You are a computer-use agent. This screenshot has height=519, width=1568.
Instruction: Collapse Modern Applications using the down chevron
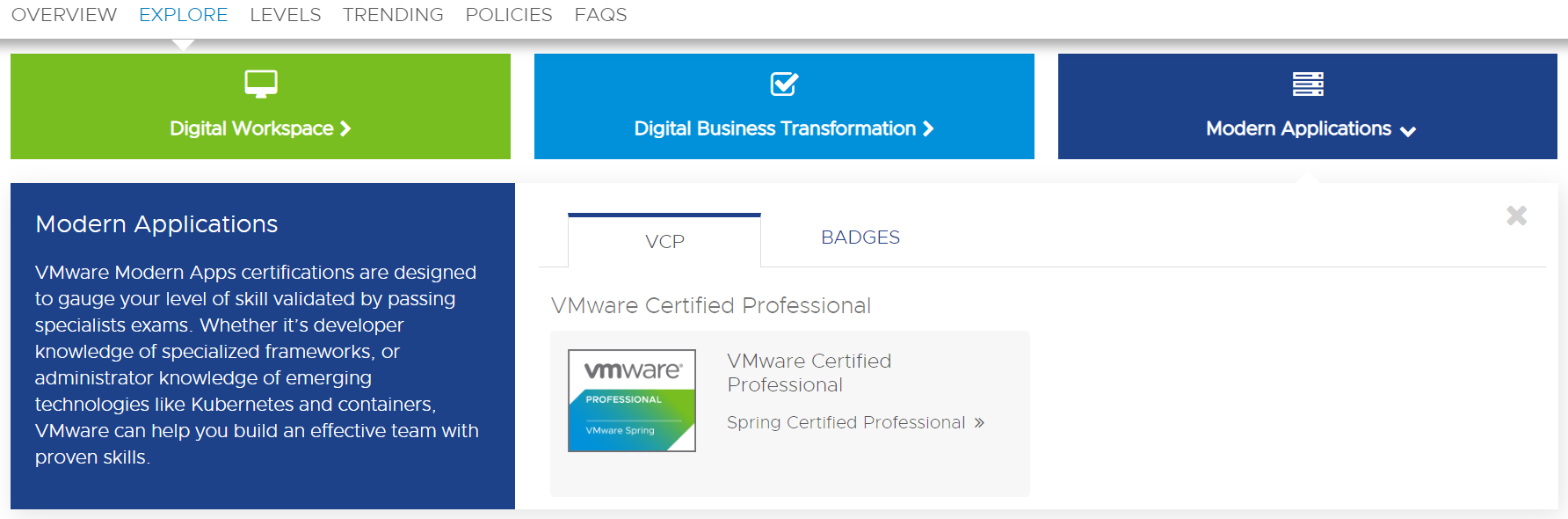tap(1408, 131)
